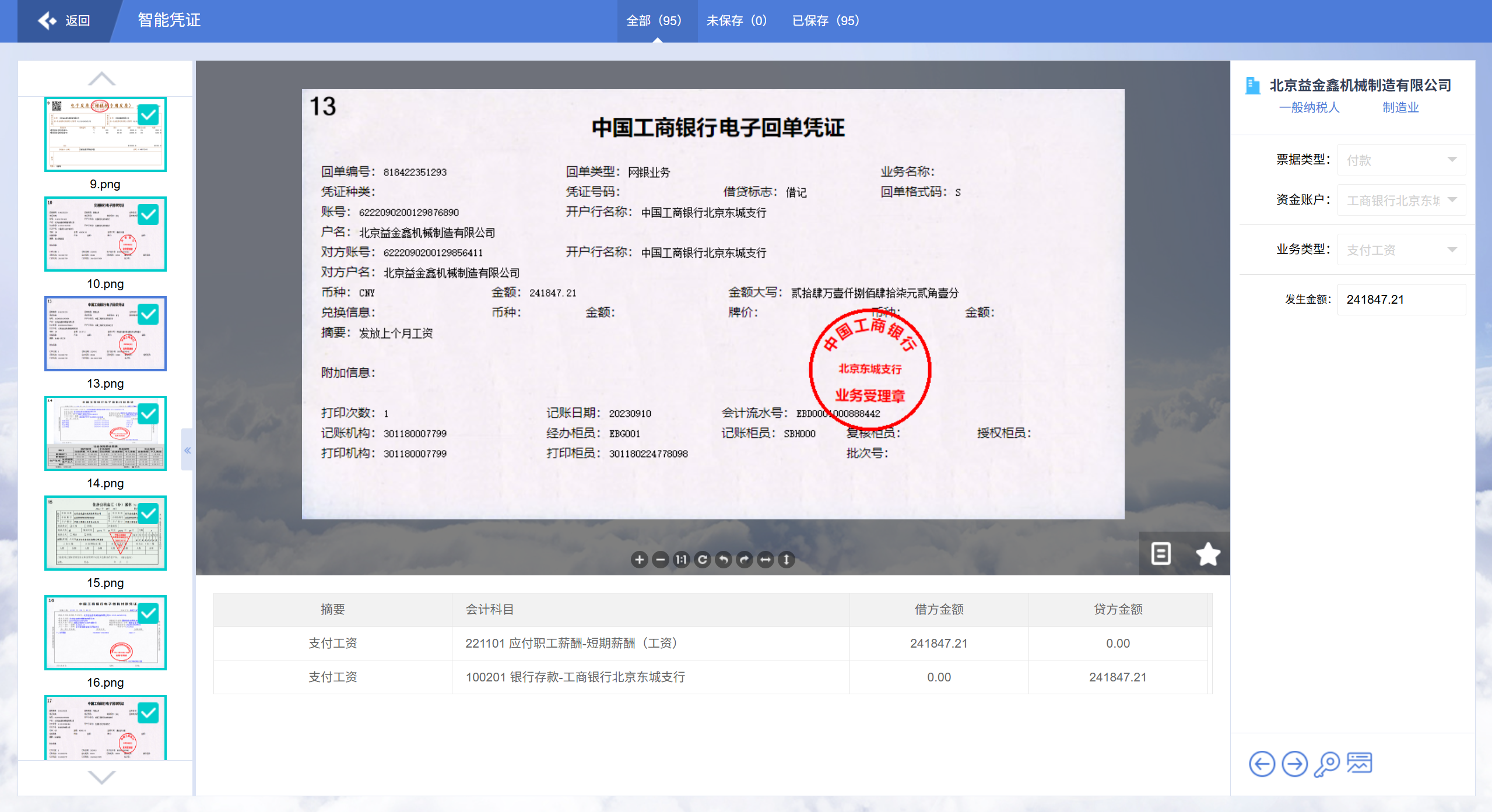Flip the receipt image vertically

coord(787,560)
